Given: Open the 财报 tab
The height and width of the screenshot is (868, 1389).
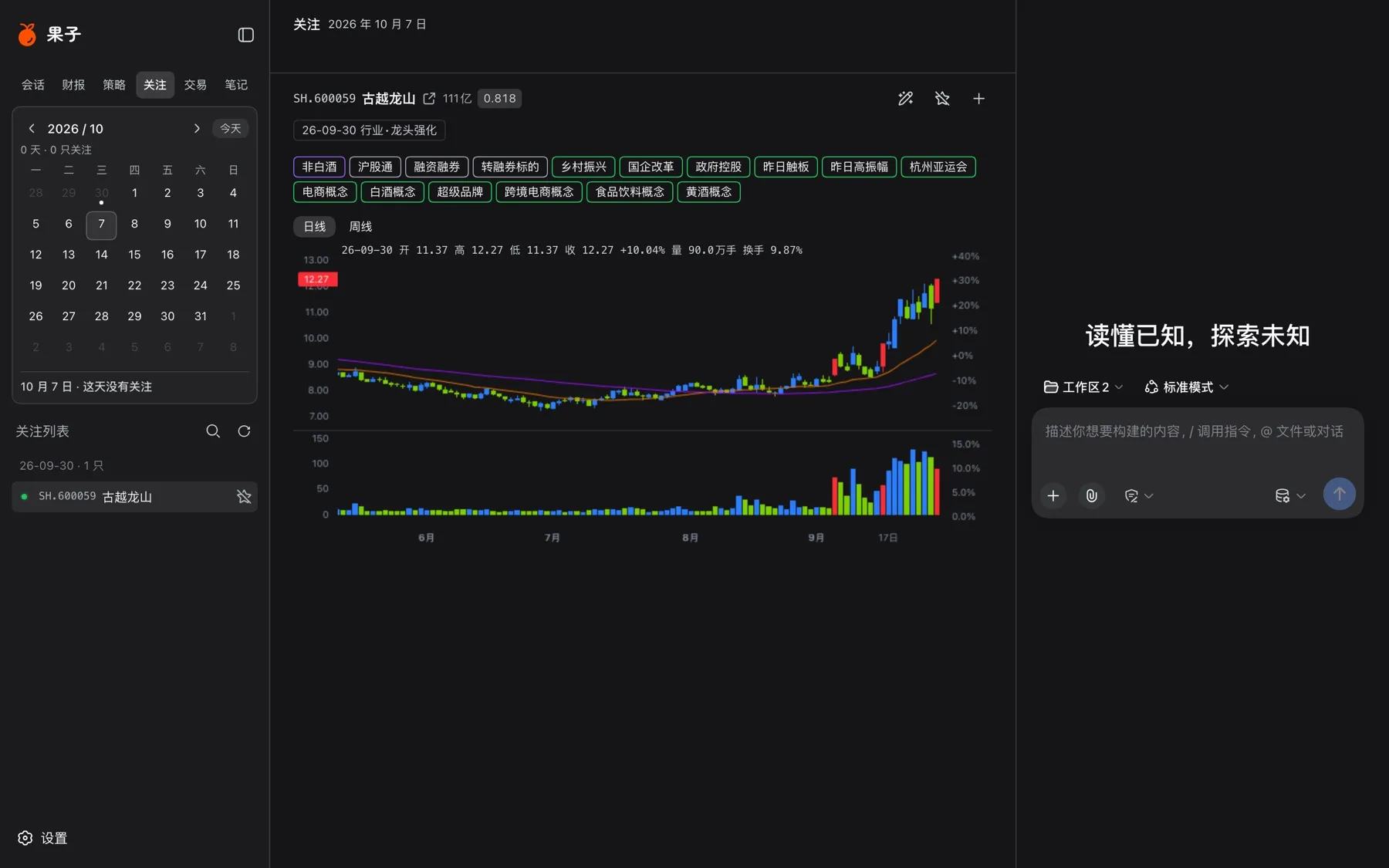Looking at the screenshot, I should click(x=73, y=85).
